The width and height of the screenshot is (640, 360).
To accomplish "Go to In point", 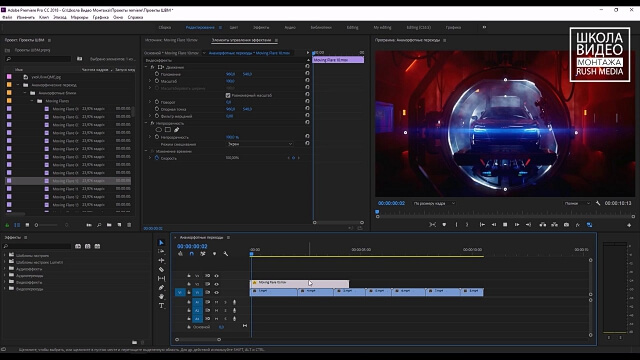I will pos(482,224).
